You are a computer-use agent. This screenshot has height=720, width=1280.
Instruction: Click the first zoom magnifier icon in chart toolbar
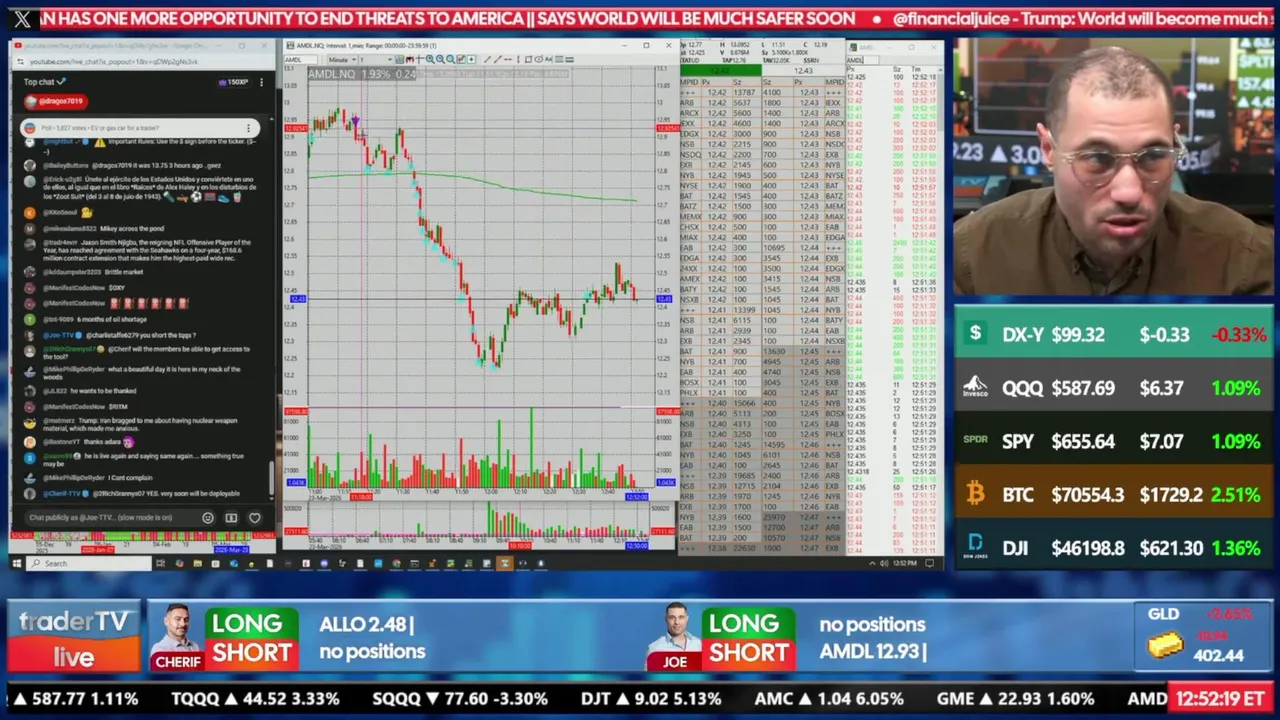point(430,59)
